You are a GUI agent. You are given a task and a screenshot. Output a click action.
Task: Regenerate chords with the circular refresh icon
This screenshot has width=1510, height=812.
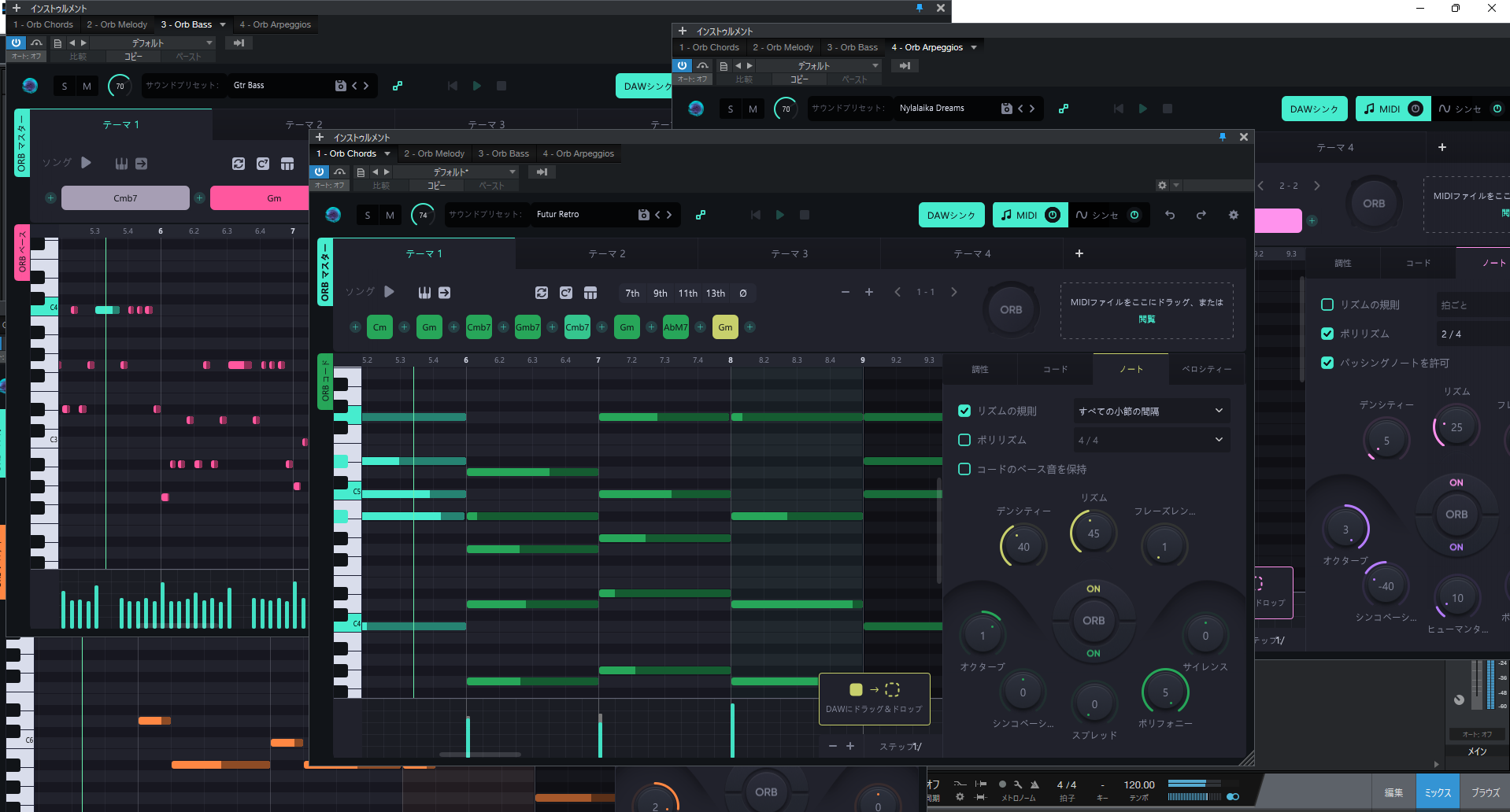pos(542,292)
